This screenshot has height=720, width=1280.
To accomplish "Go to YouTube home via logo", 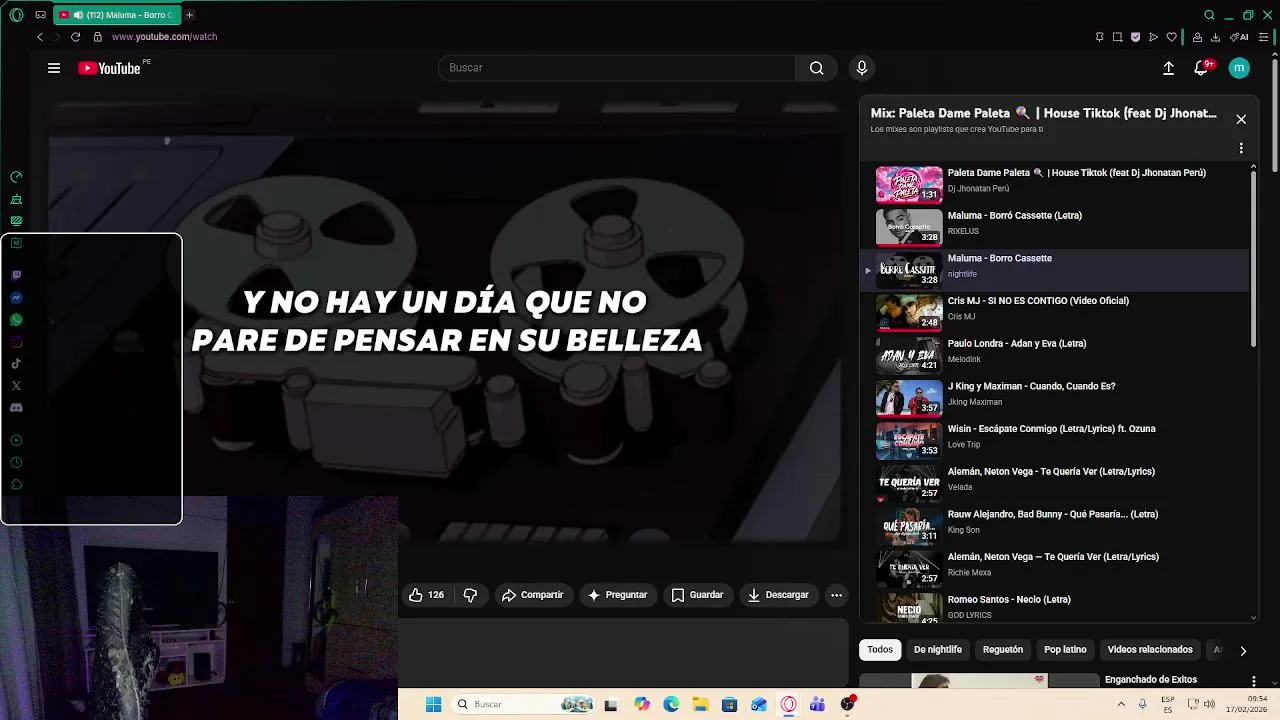I will [x=109, y=68].
